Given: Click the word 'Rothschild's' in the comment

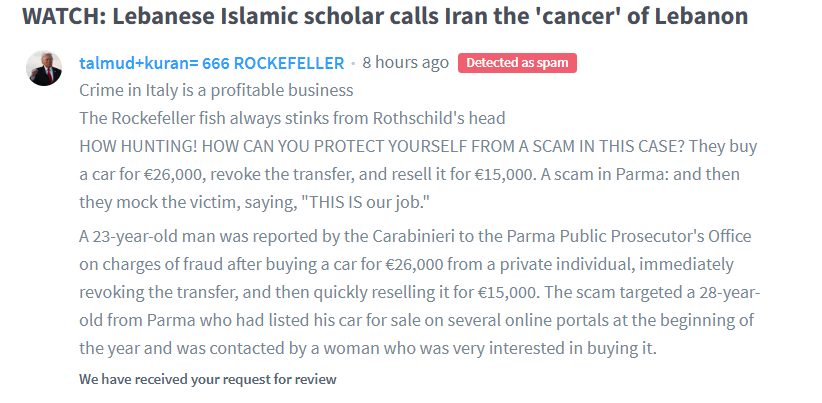Looking at the screenshot, I should point(409,118).
